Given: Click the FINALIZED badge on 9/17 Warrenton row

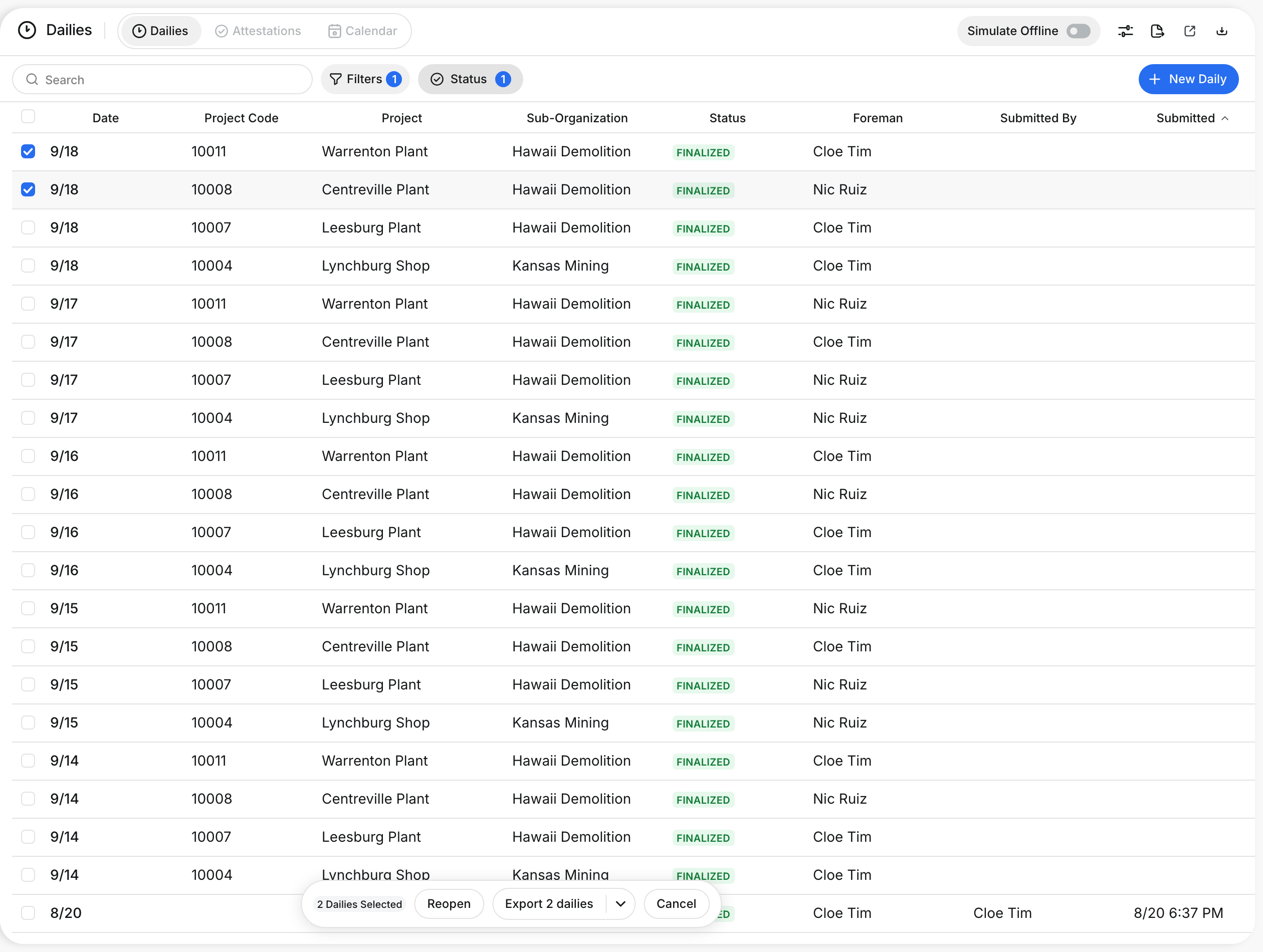Looking at the screenshot, I should [703, 305].
